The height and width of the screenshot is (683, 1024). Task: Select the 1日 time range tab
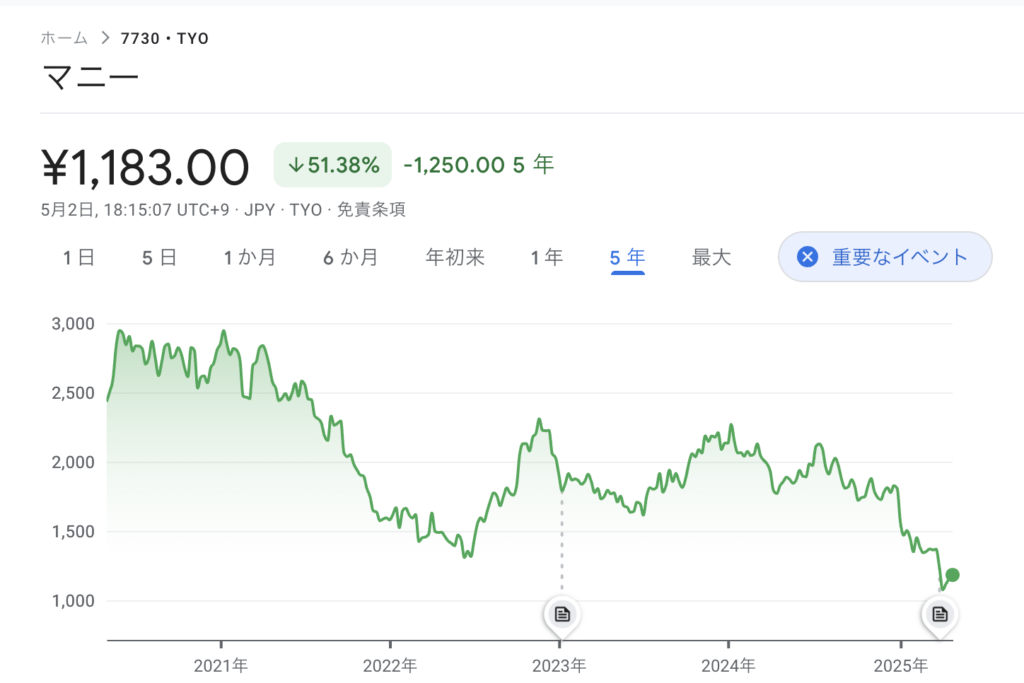[x=79, y=257]
